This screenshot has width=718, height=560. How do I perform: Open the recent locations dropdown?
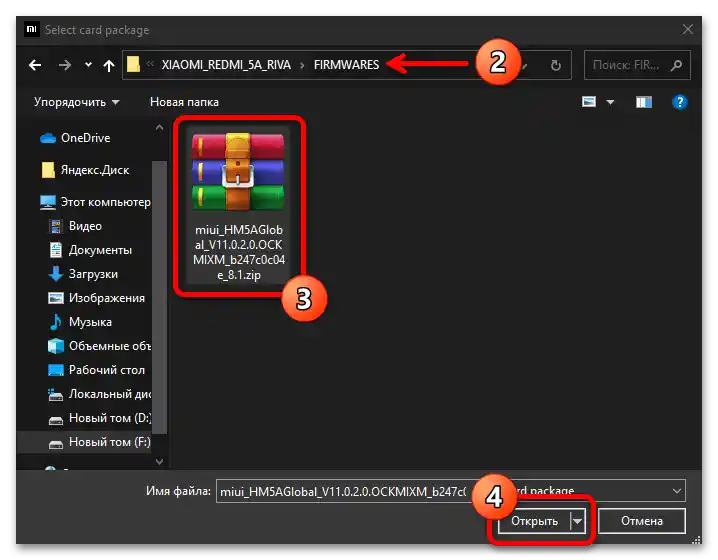[x=88, y=65]
